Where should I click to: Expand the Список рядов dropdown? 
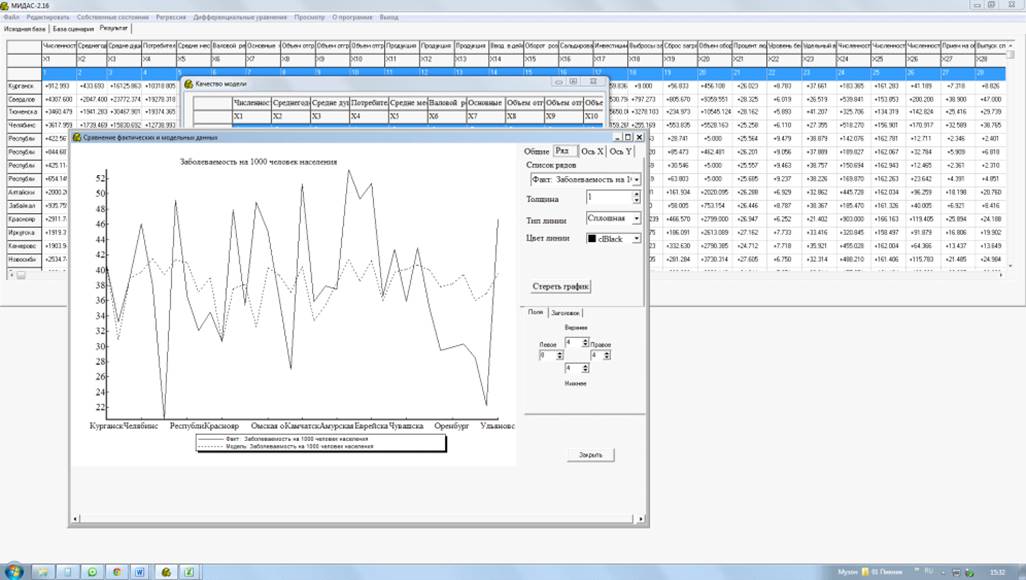(x=636, y=179)
